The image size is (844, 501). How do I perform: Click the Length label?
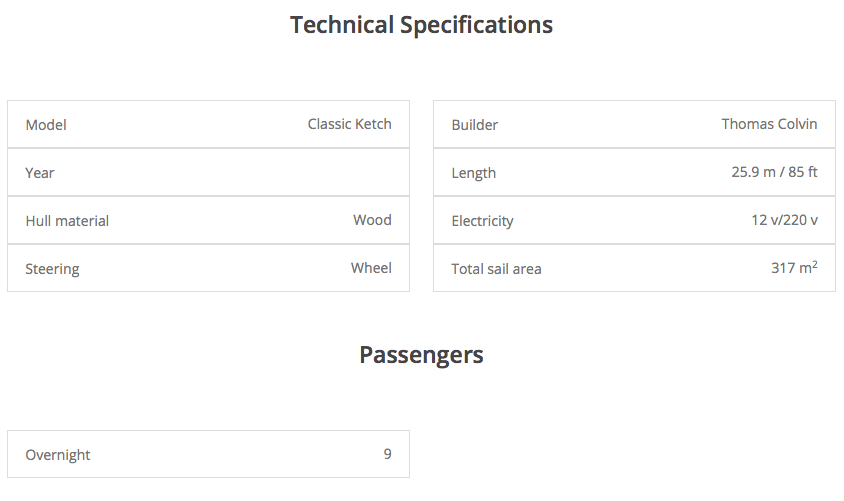pyautogui.click(x=473, y=173)
